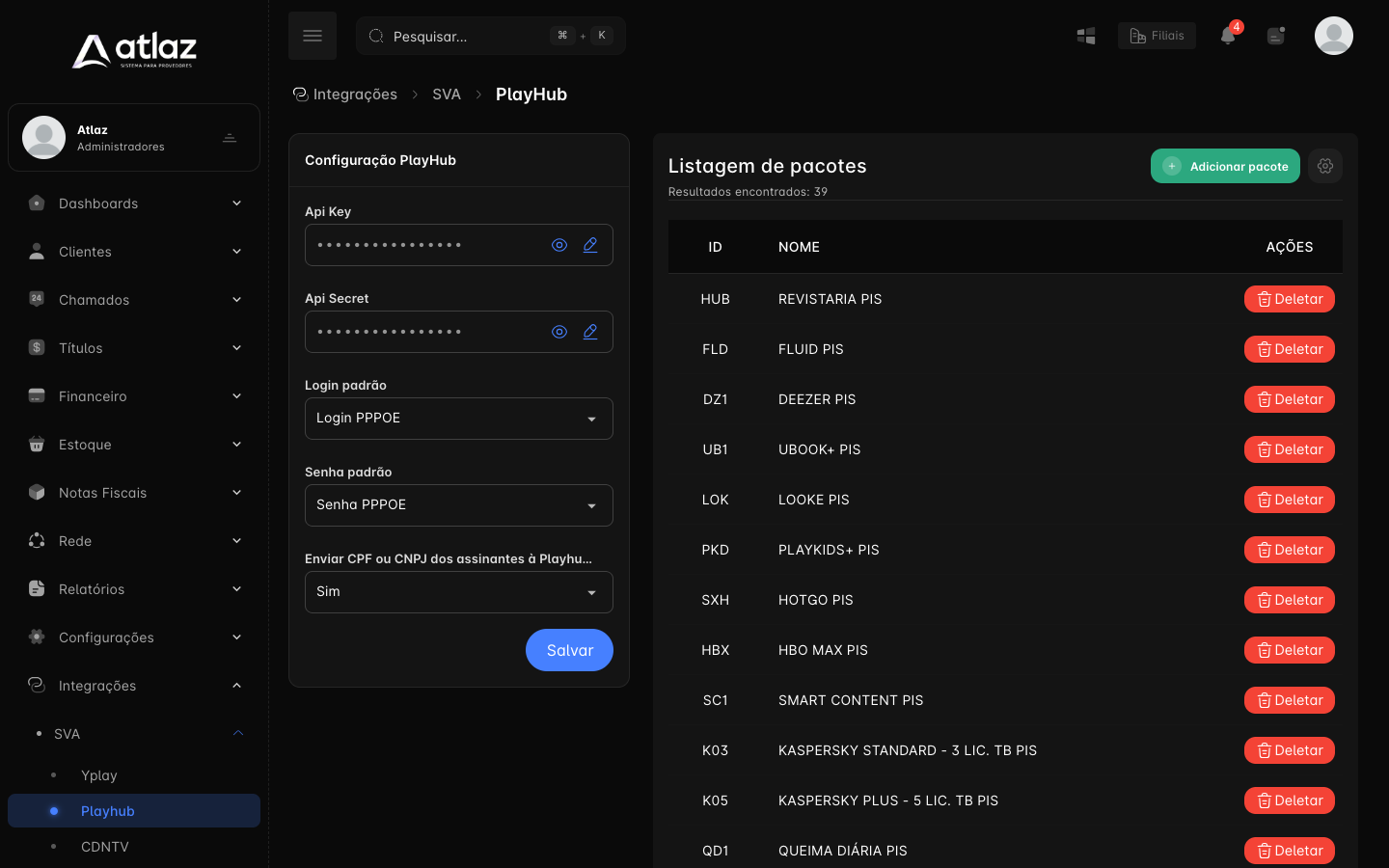
Task: Collapse the SVA submenu chevron
Action: (238, 734)
